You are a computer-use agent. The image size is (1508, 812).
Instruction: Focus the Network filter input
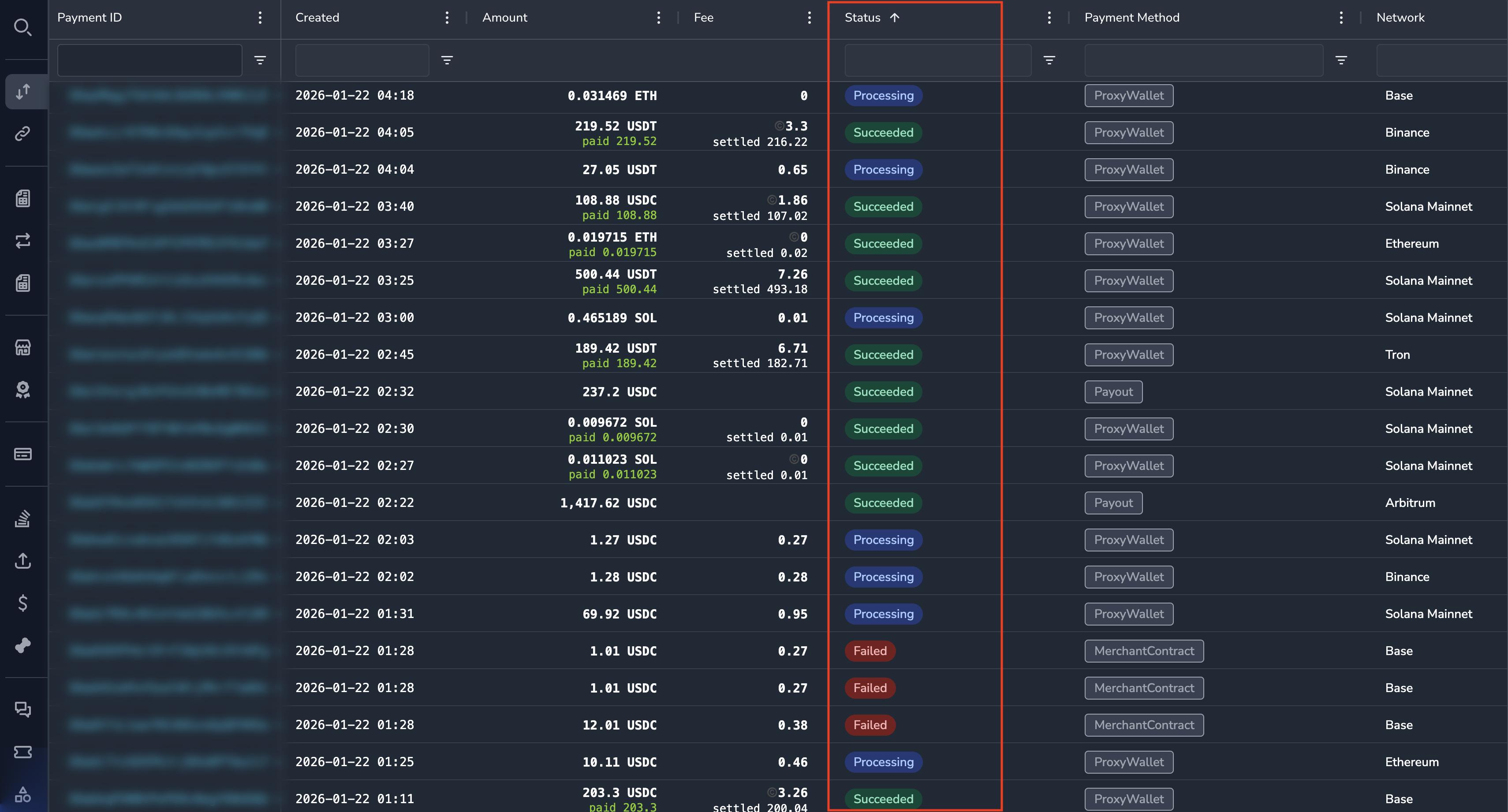(1441, 60)
